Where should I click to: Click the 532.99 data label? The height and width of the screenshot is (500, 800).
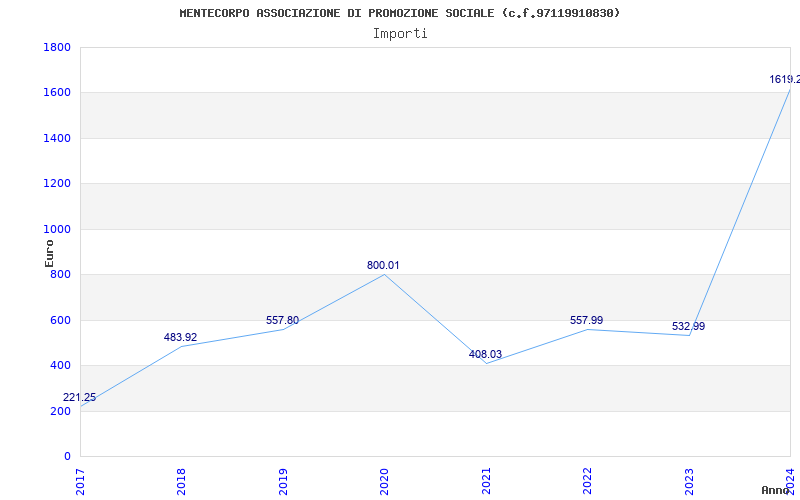[688, 327]
